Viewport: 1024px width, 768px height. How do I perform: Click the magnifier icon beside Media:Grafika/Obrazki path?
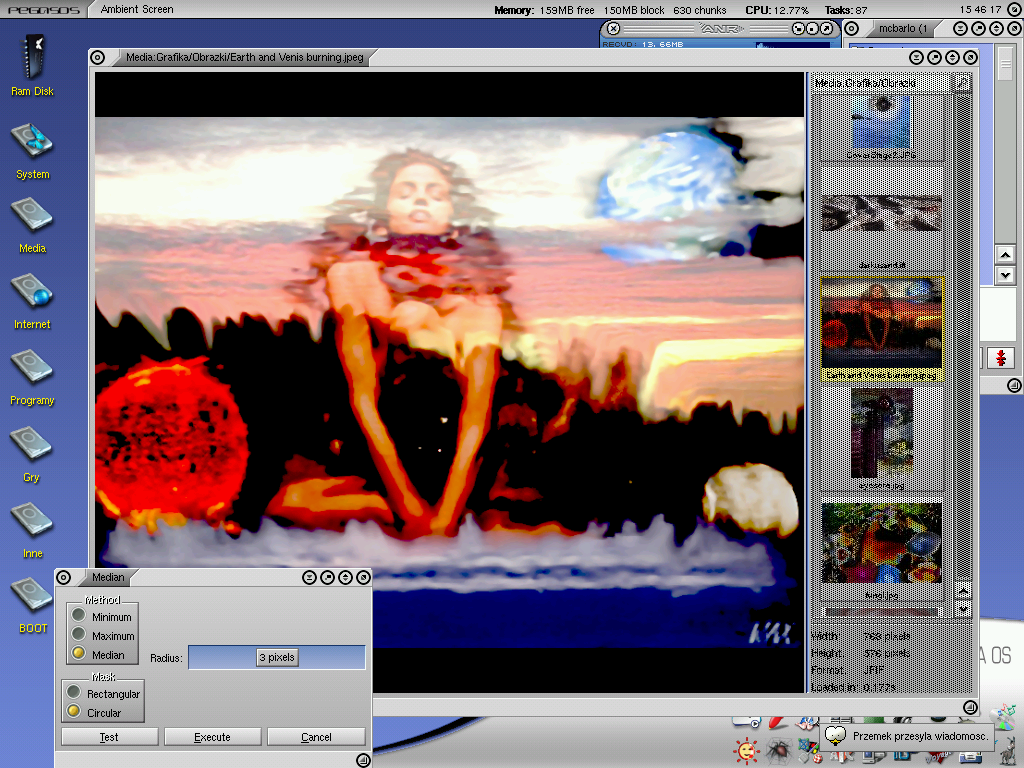962,83
